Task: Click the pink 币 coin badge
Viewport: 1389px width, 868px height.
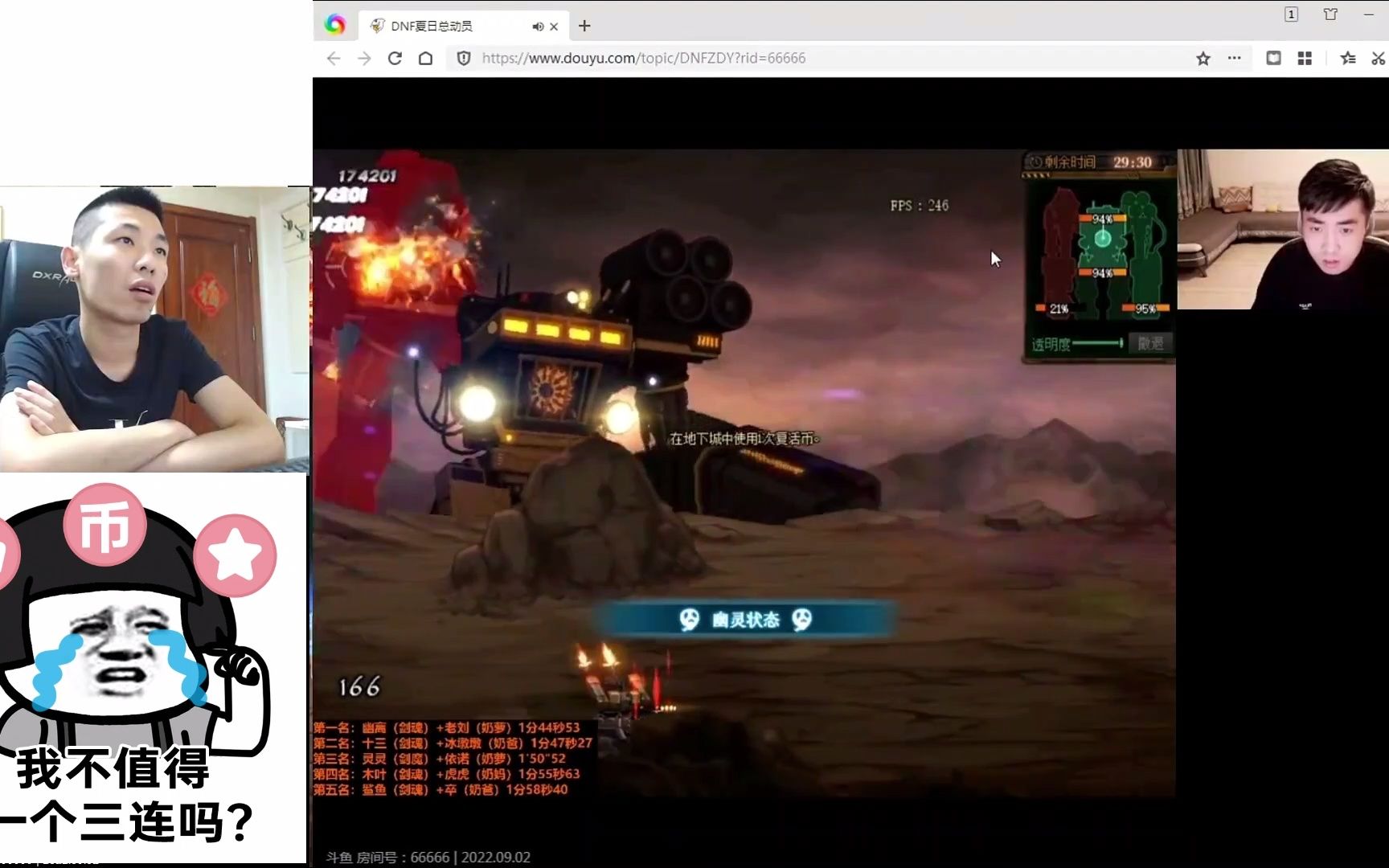Action: pos(105,526)
